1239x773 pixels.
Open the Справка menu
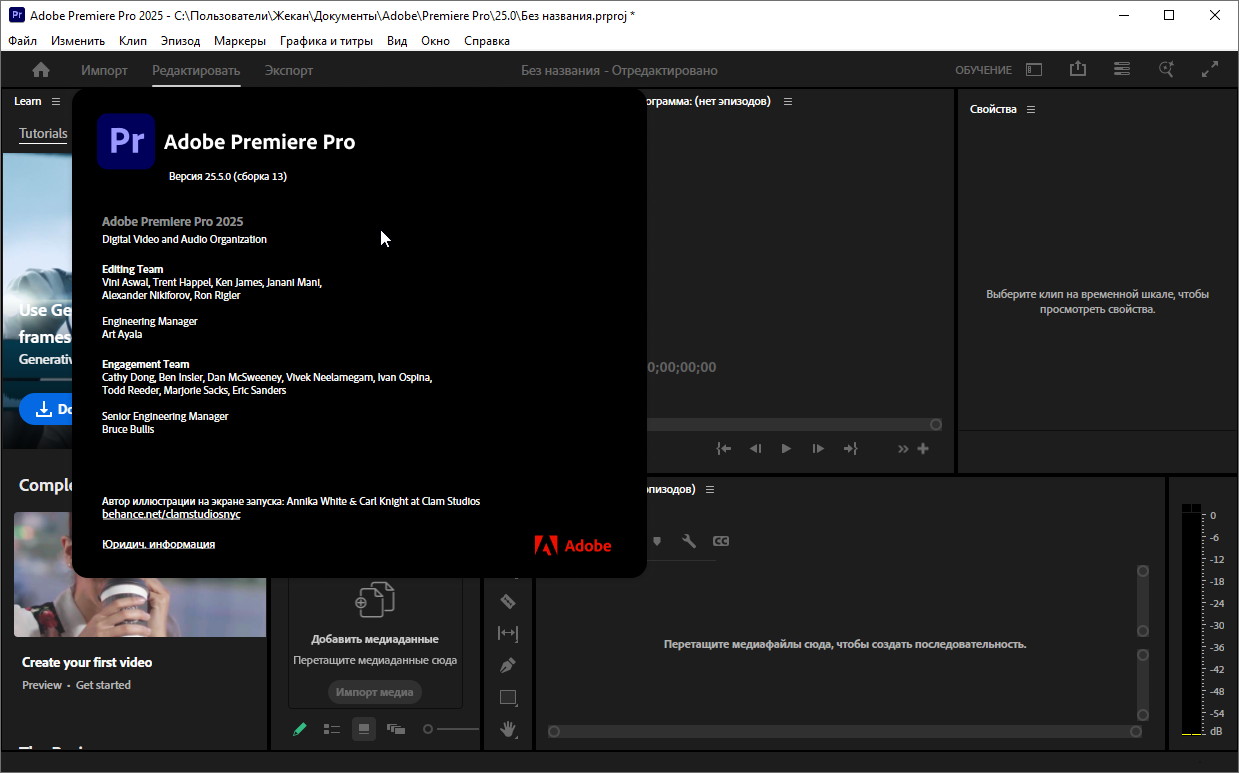point(487,41)
